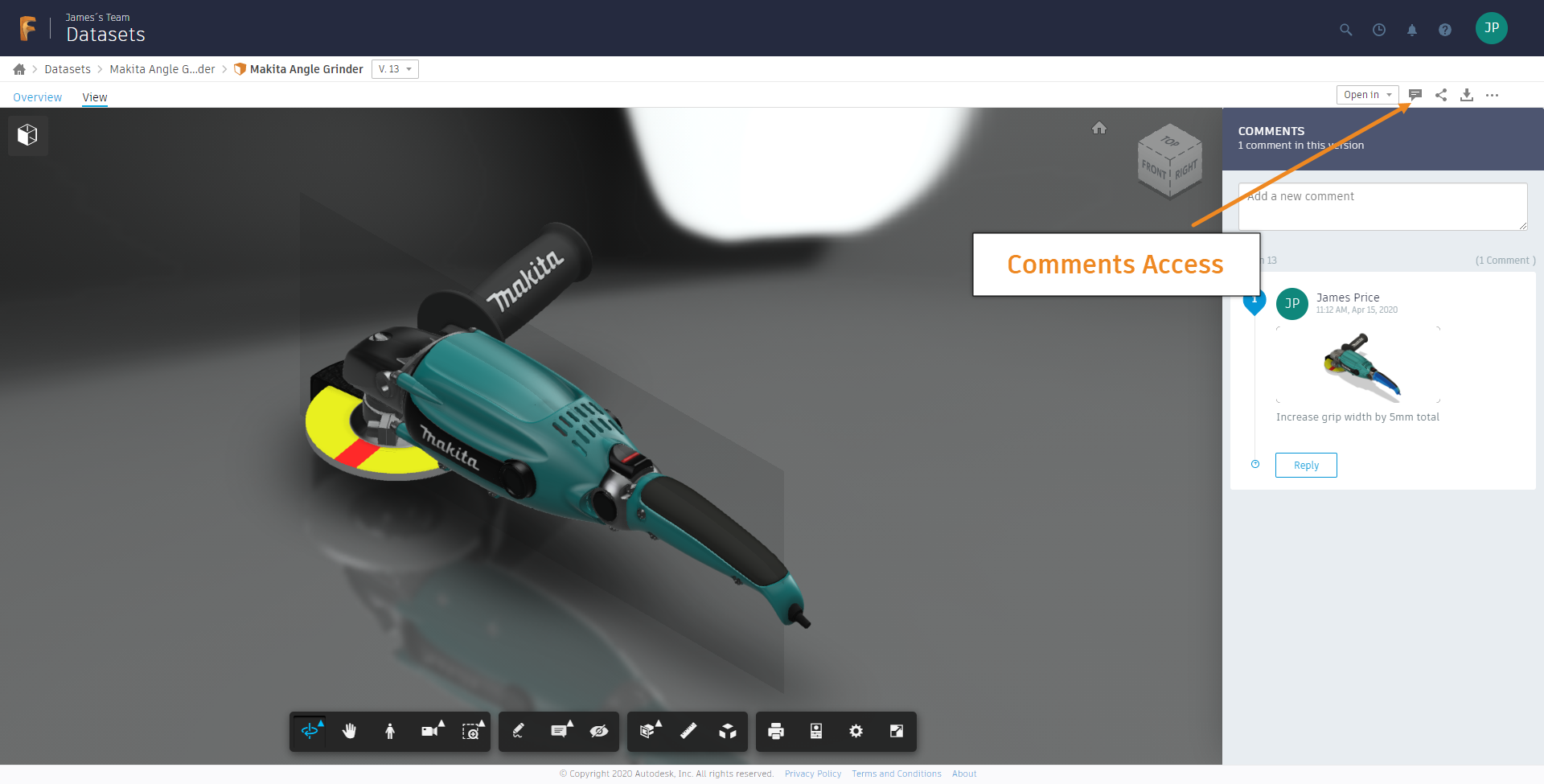Open the Datasets breadcrumb link
The width and height of the screenshot is (1544, 784).
point(68,69)
